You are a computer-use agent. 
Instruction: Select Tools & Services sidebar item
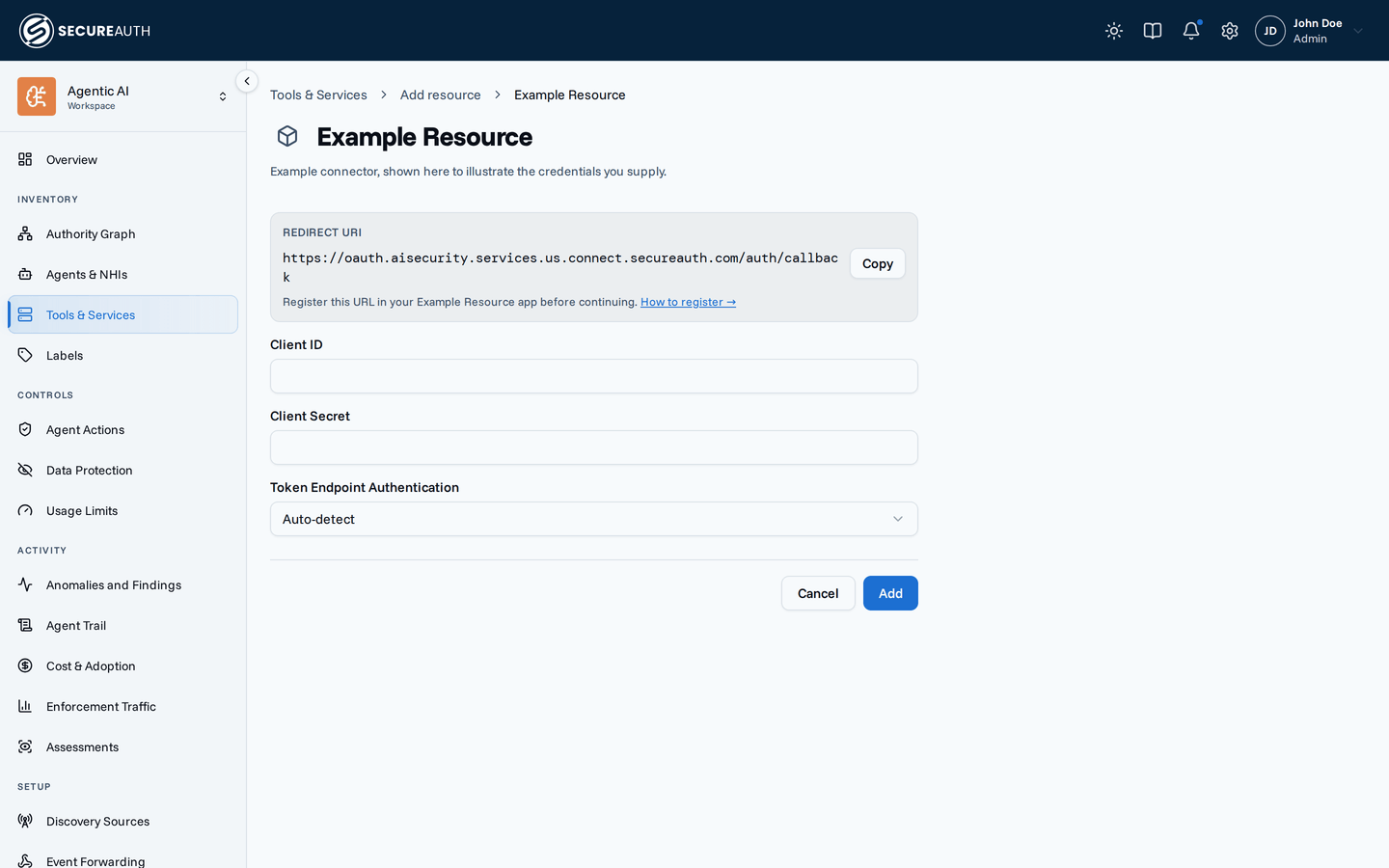click(x=123, y=314)
